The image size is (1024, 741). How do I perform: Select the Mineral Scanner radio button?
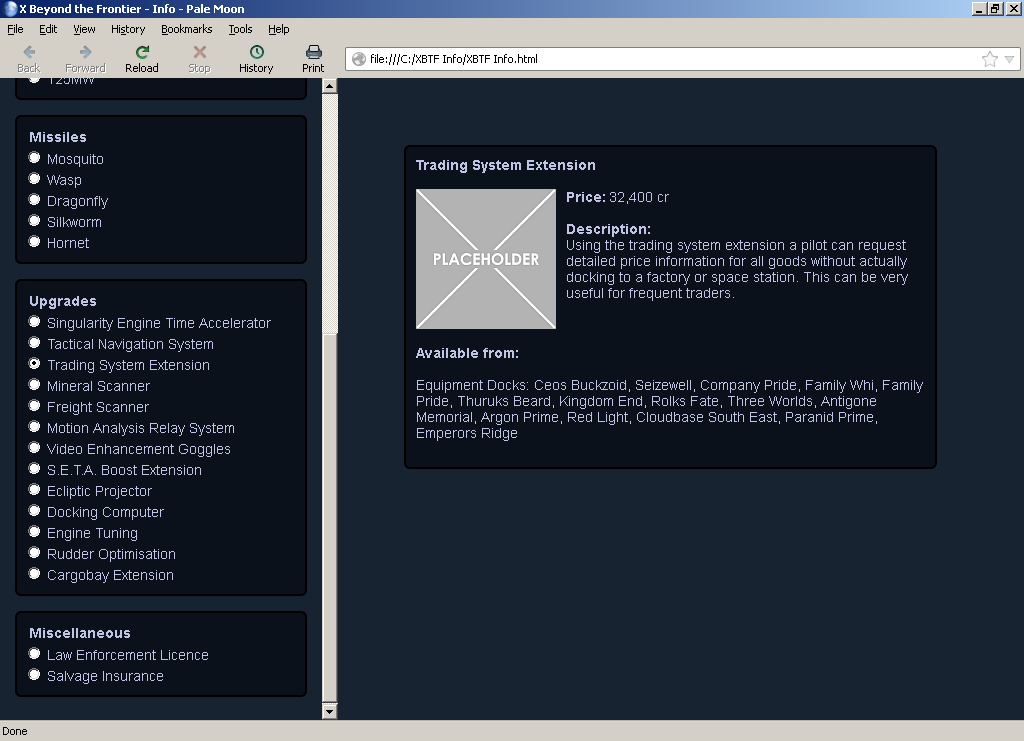click(x=35, y=384)
